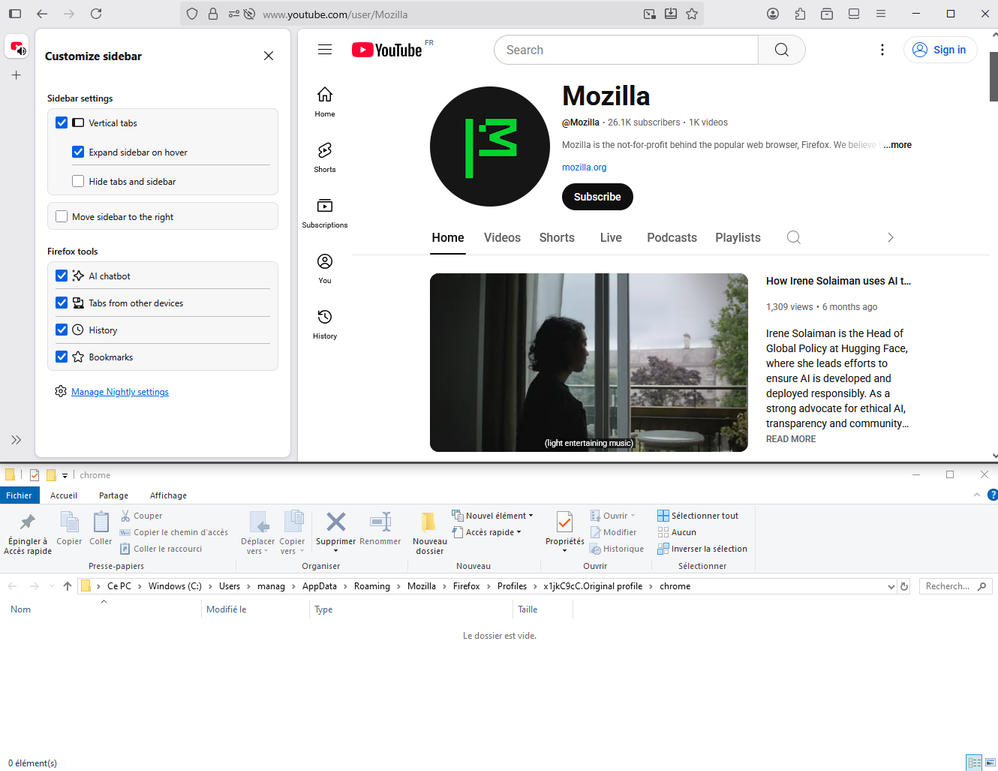Open Firefox application hamburger menu
This screenshot has width=998, height=771.
[881, 13]
